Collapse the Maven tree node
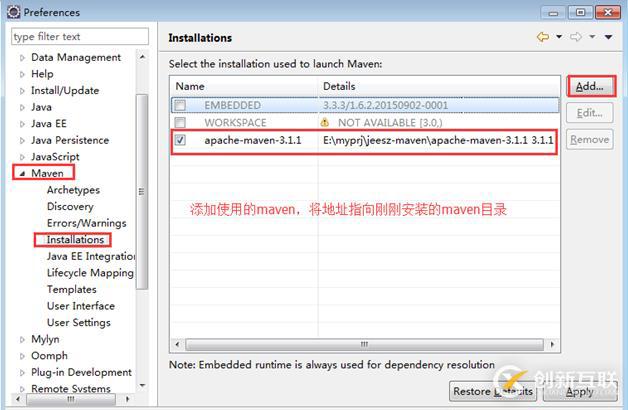 pos(22,174)
